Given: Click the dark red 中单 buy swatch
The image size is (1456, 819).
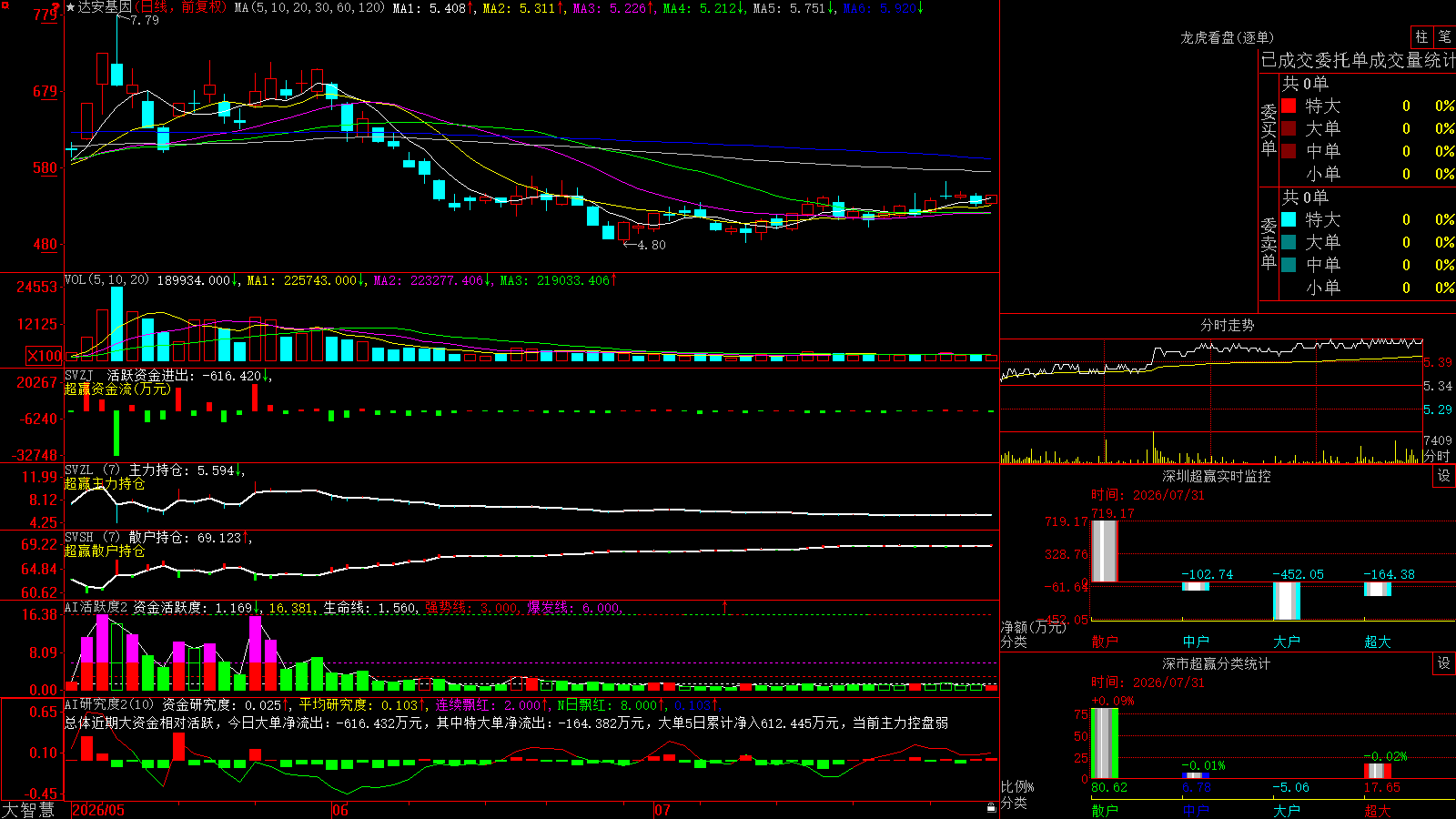Looking at the screenshot, I should [1289, 151].
